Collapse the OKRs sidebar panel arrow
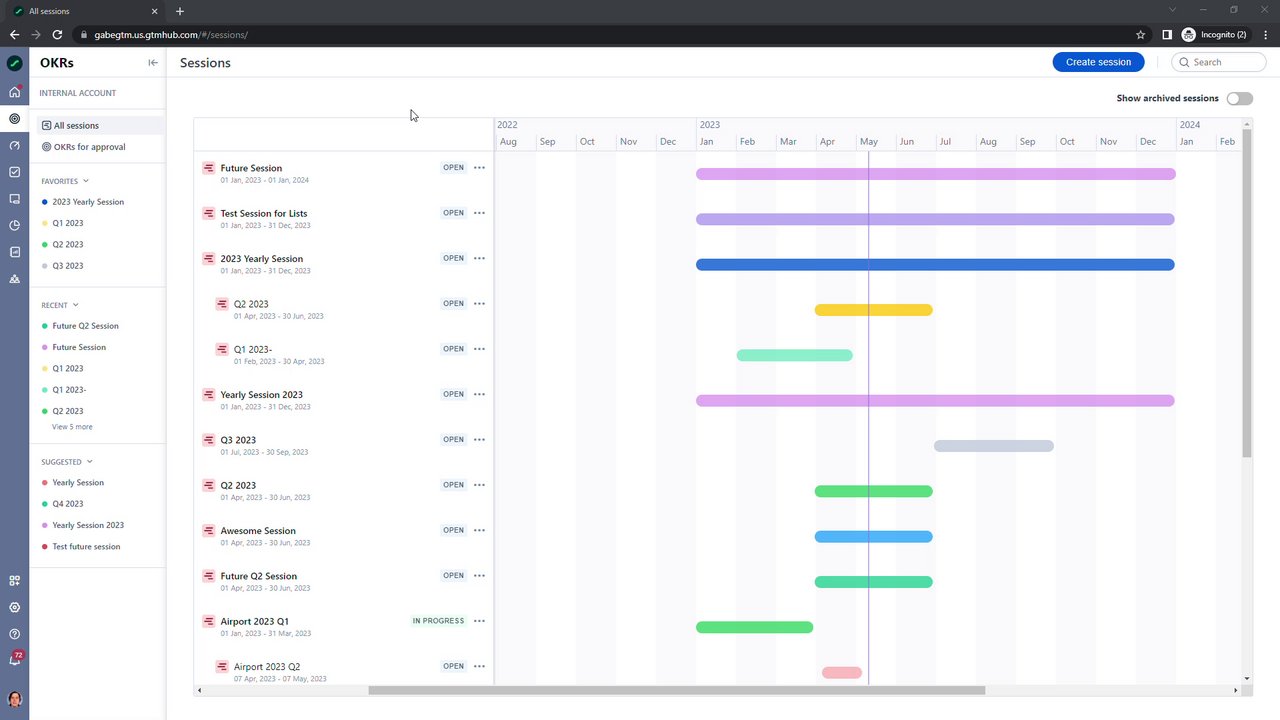The width and height of the screenshot is (1280, 720). tap(153, 63)
